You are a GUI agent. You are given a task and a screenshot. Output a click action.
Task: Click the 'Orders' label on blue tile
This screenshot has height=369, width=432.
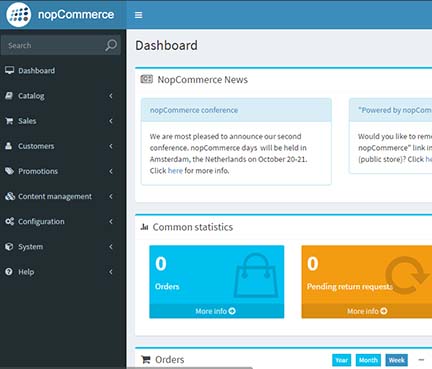pos(167,286)
